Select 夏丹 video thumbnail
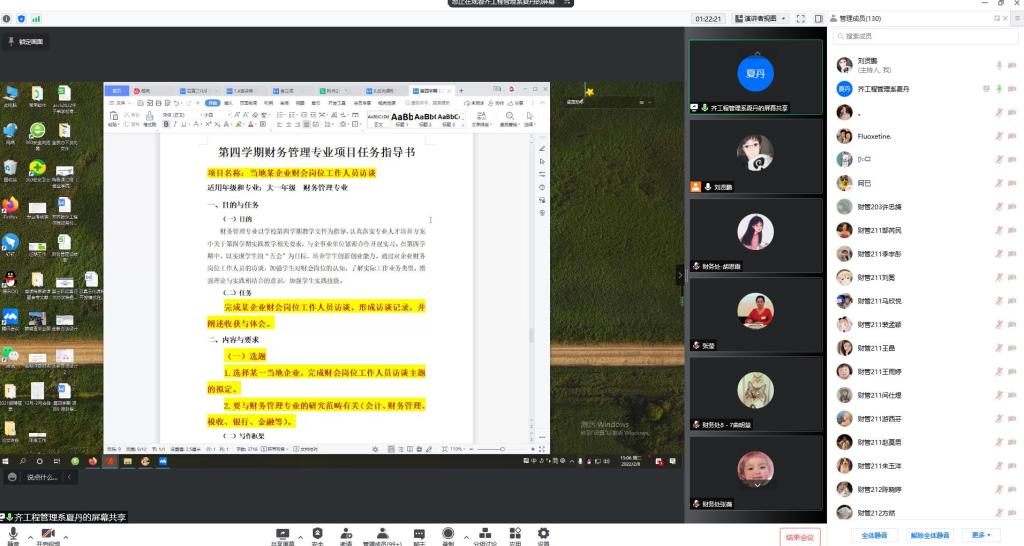The width and height of the screenshot is (1024, 546). tap(756, 77)
